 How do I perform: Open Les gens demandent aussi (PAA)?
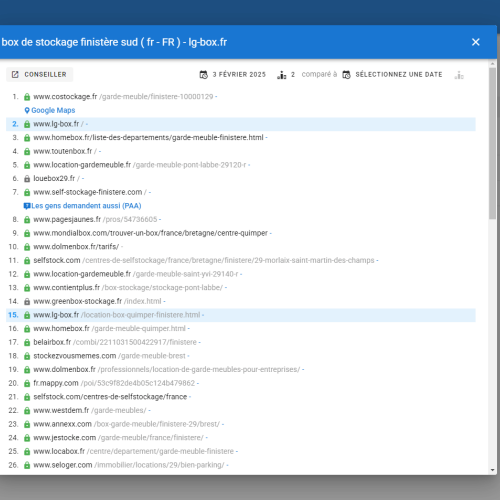pos(86,206)
